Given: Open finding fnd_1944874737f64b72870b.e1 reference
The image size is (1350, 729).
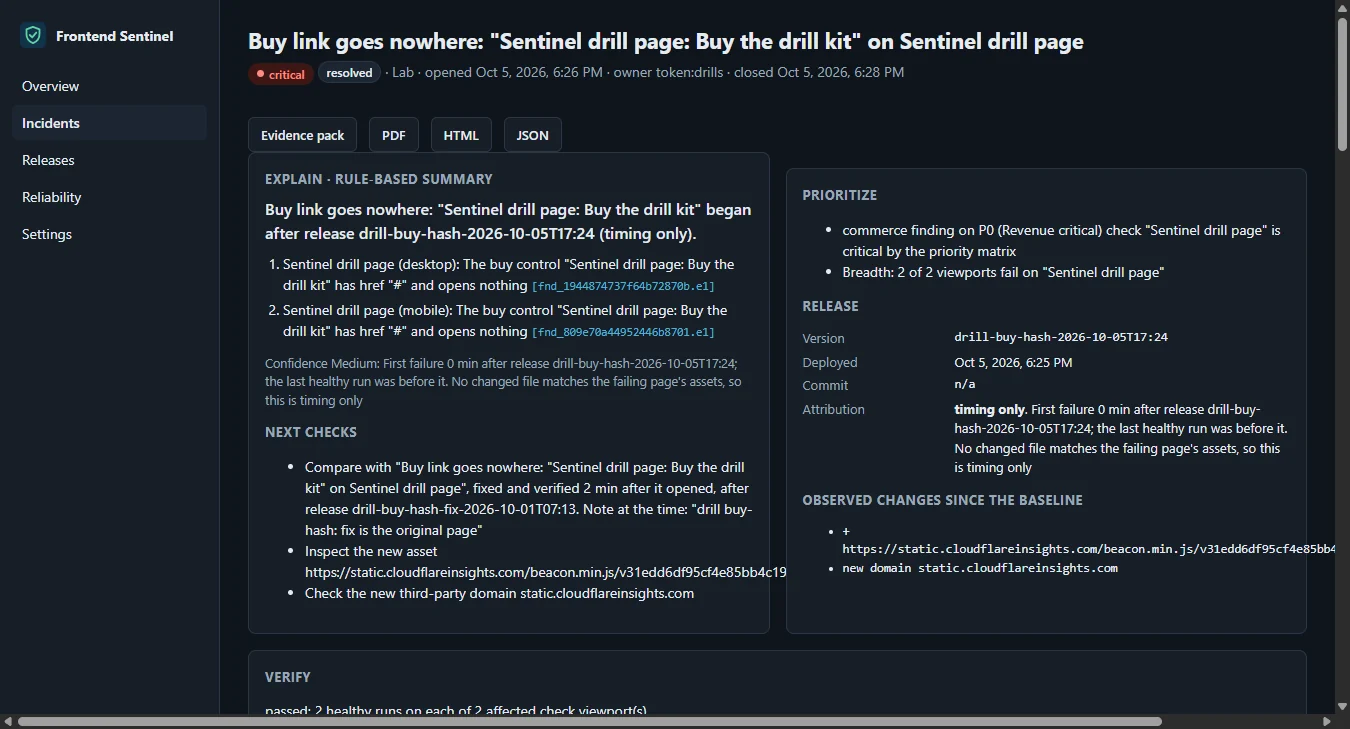Looking at the screenshot, I should coord(623,286).
